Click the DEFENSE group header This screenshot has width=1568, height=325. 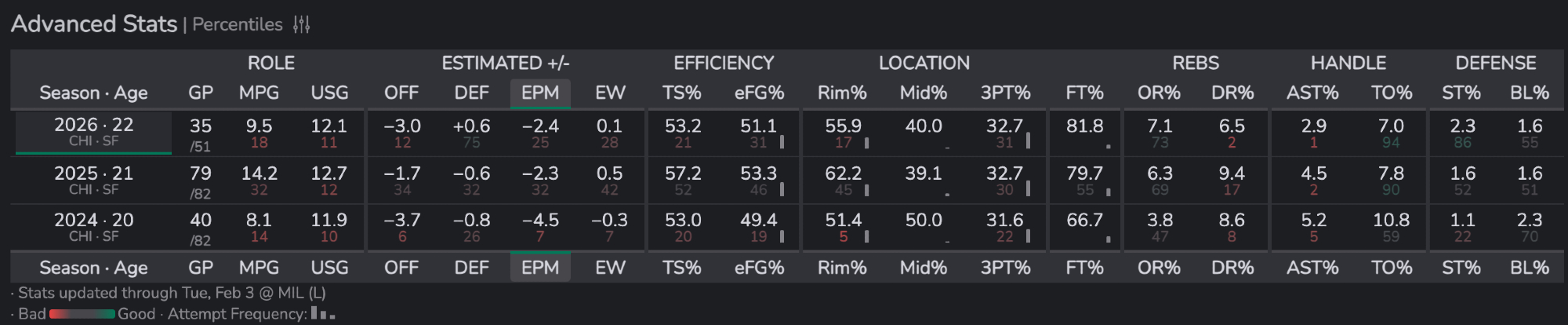click(1495, 63)
